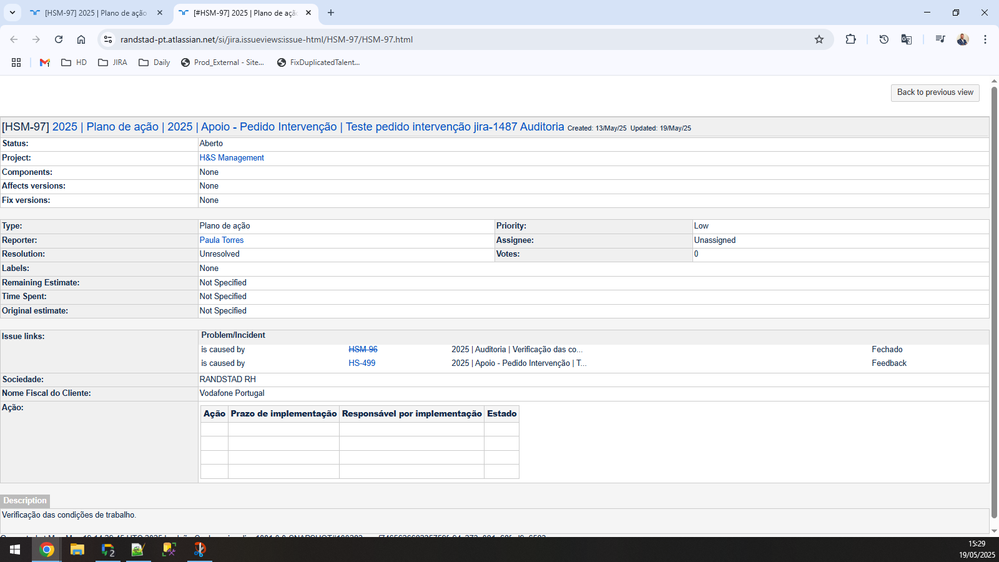Screen dimensions: 999x562
Task: Open the JIRA bookmarks folder
Action: pos(113,62)
